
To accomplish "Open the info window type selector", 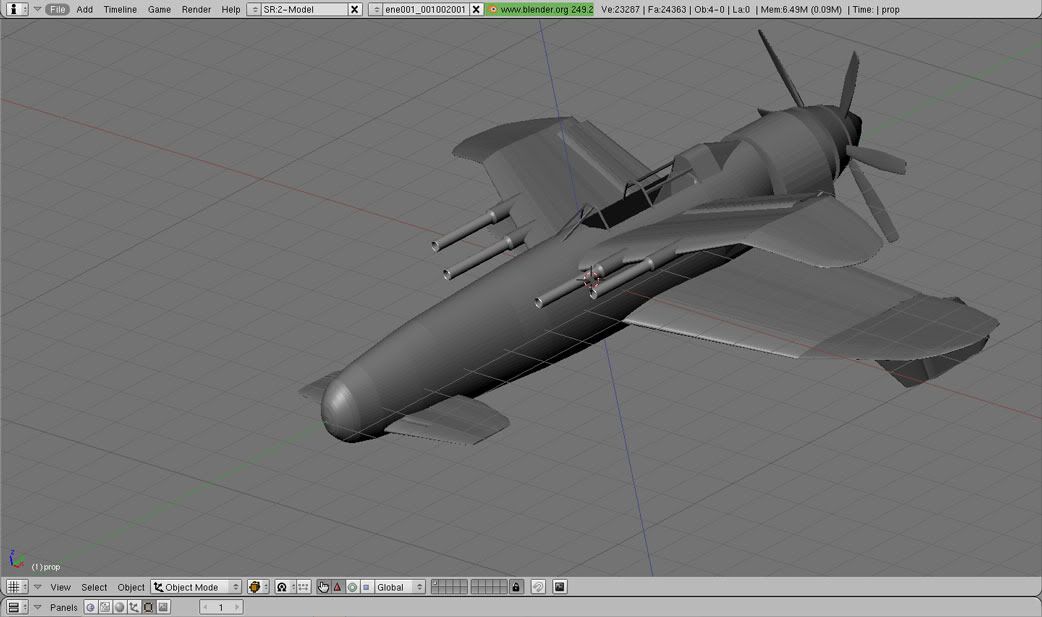I will pos(15,9).
